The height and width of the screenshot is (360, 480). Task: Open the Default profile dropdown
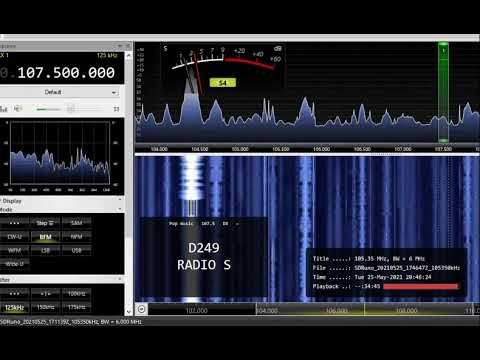(59, 92)
